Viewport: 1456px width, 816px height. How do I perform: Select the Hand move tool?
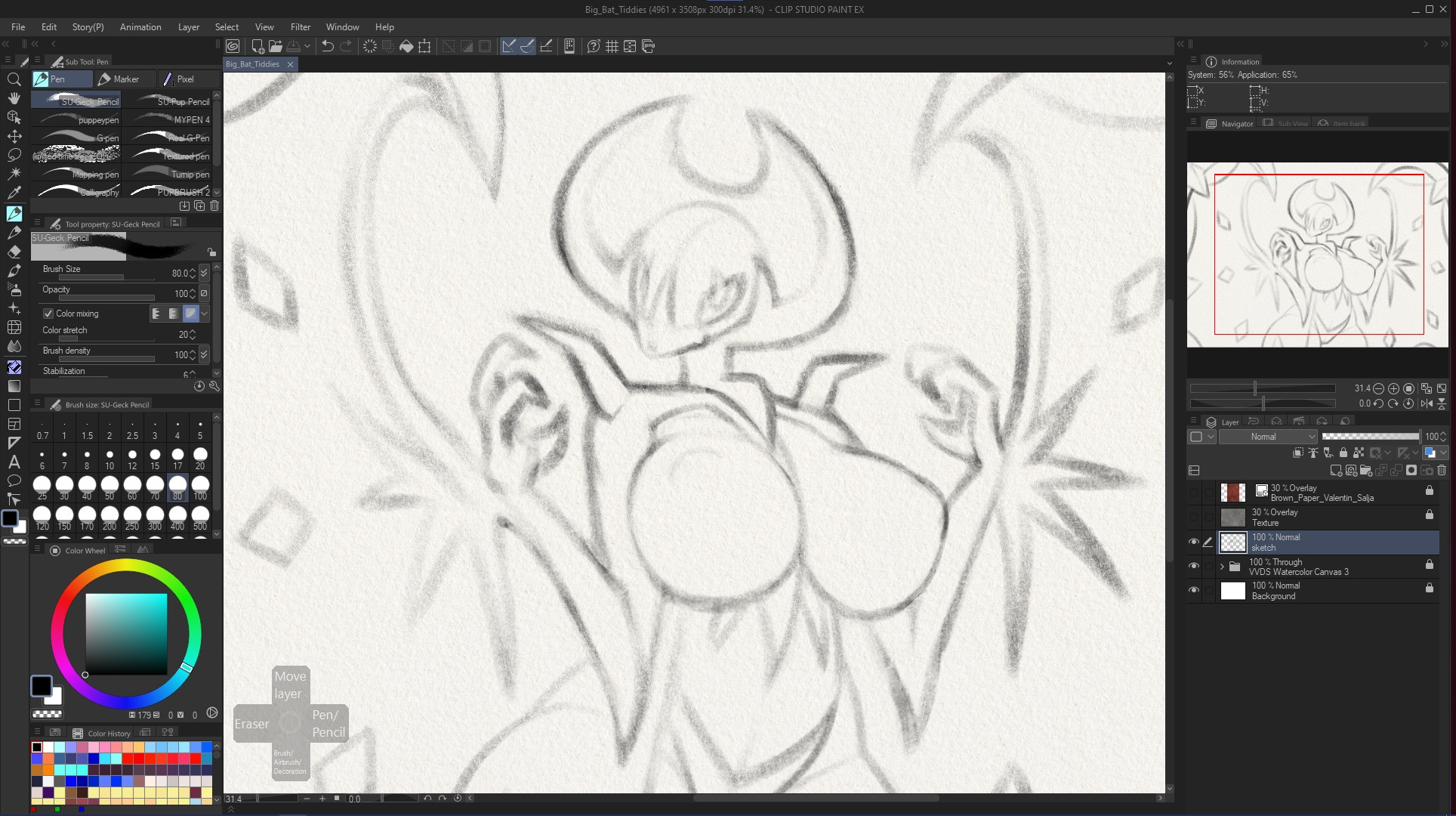coord(14,98)
